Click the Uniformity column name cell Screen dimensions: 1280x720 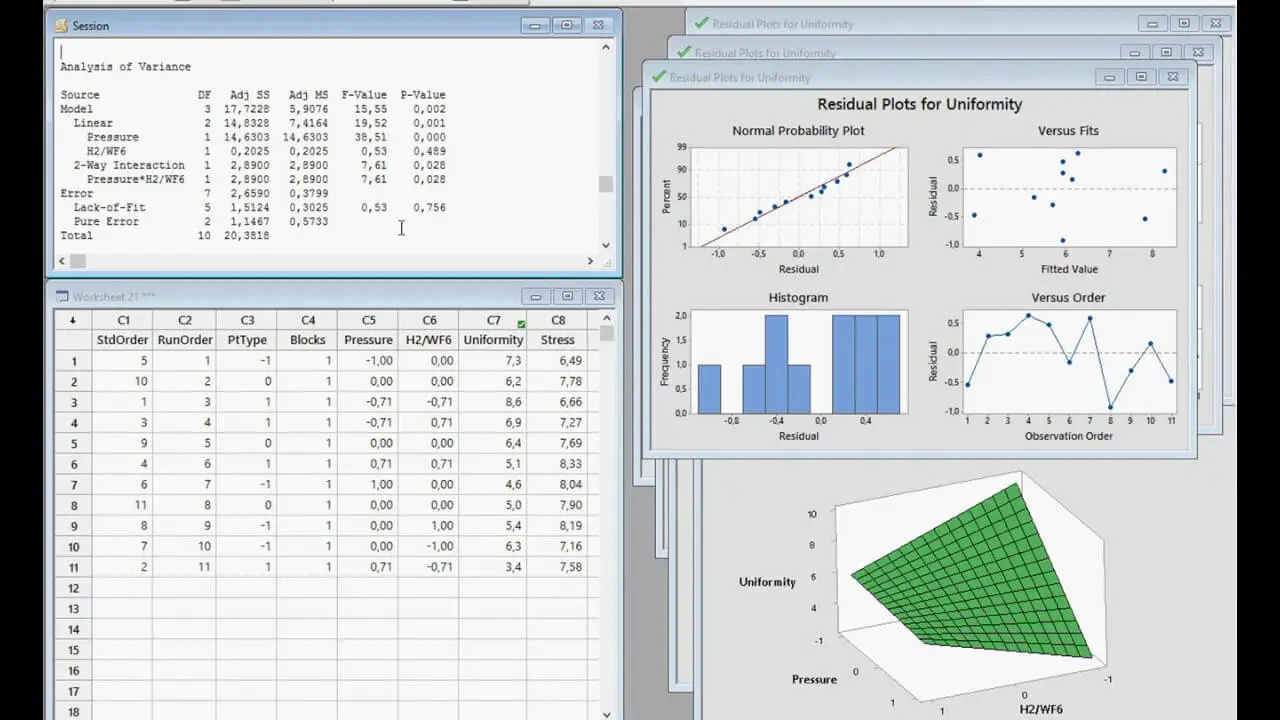tap(493, 340)
